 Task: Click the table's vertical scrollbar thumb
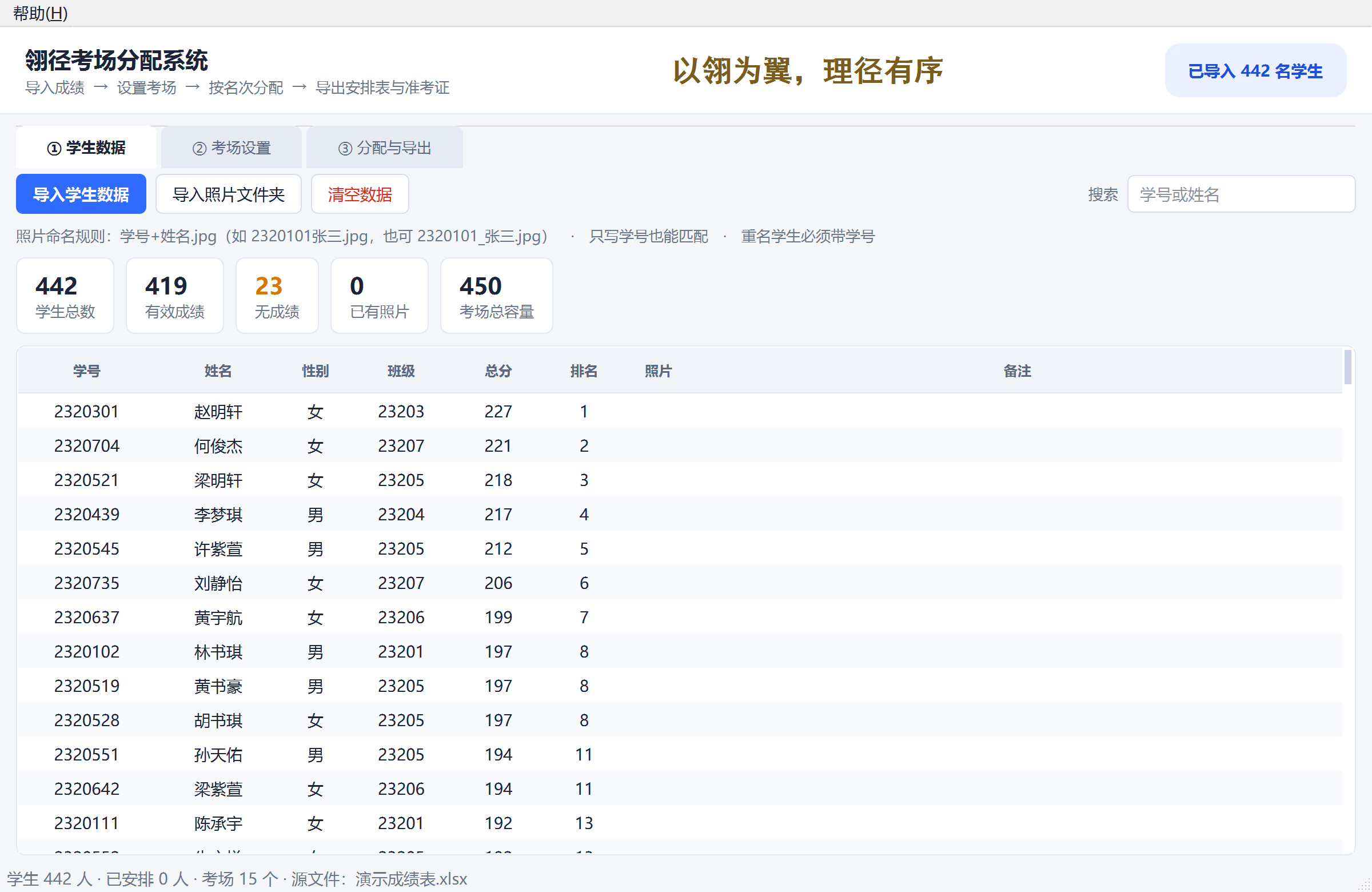pos(1348,367)
